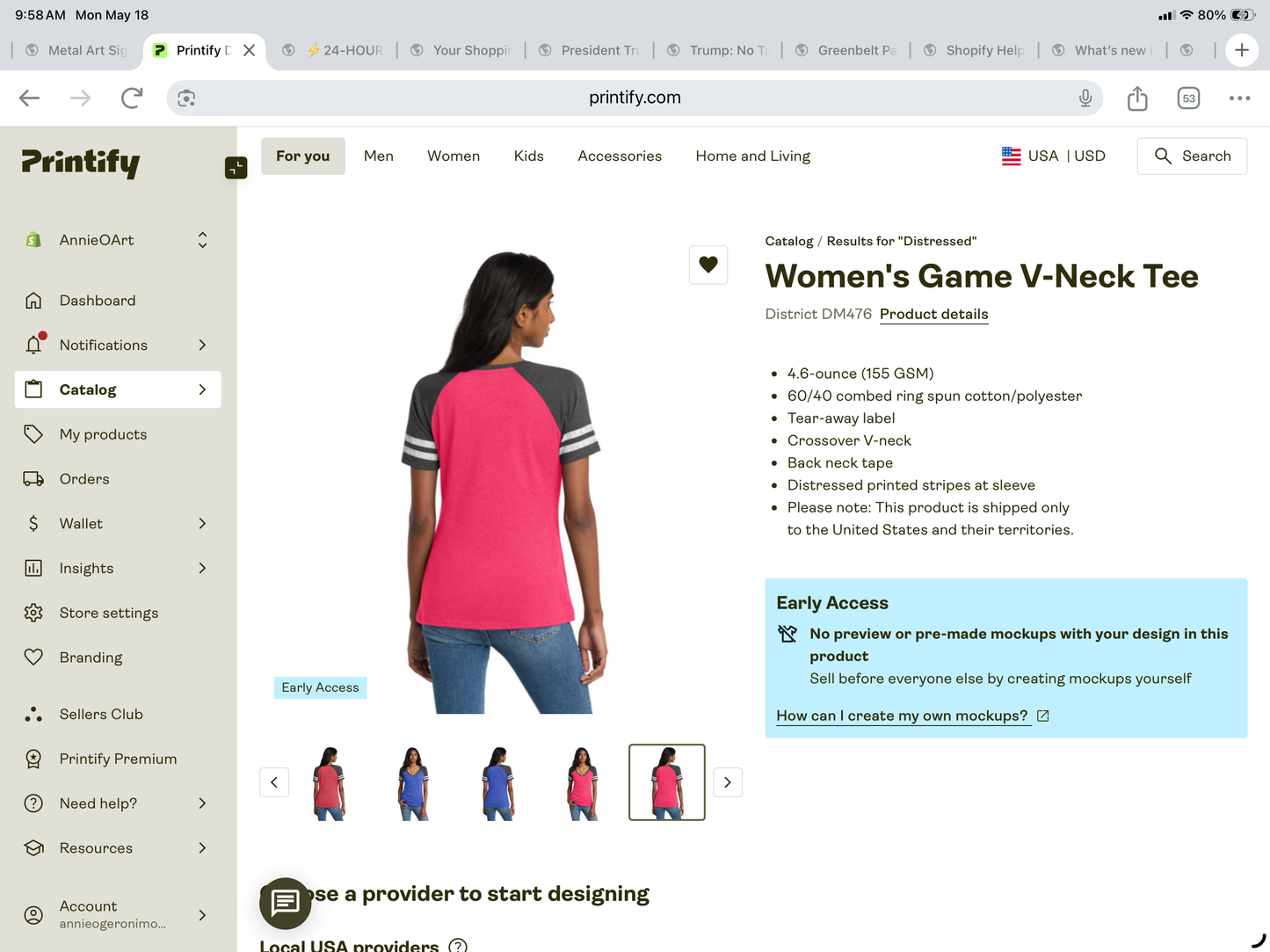Viewport: 1270px width, 952px height.
Task: Select the Kids category tab
Action: (529, 156)
